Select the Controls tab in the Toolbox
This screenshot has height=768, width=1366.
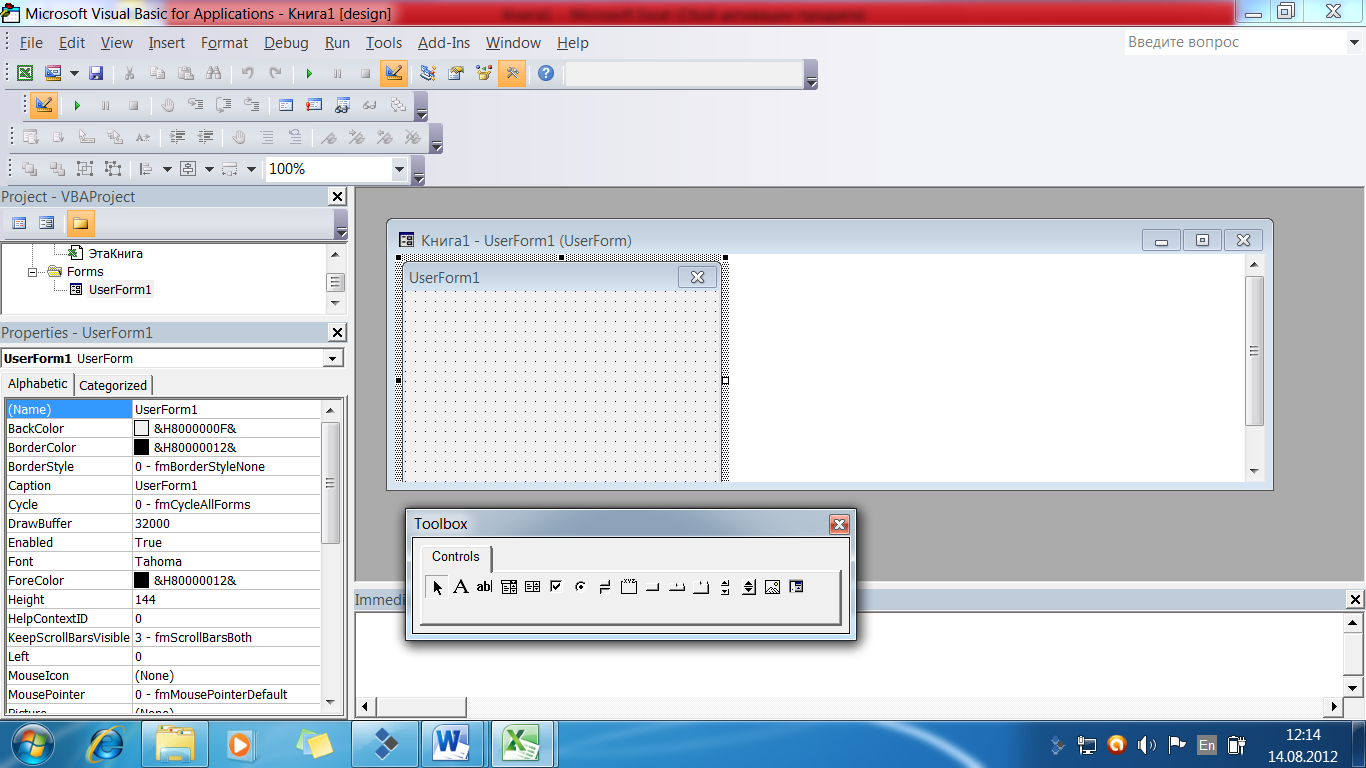point(456,557)
